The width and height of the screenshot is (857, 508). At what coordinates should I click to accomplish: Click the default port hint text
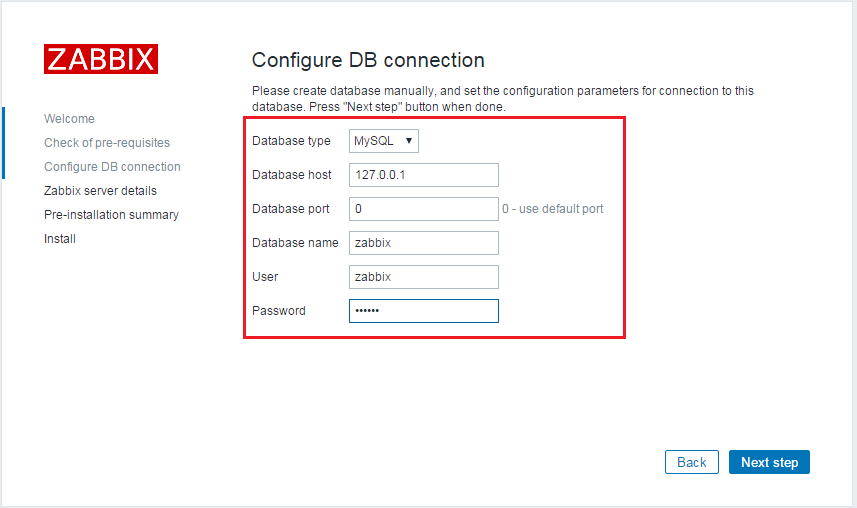[x=553, y=209]
